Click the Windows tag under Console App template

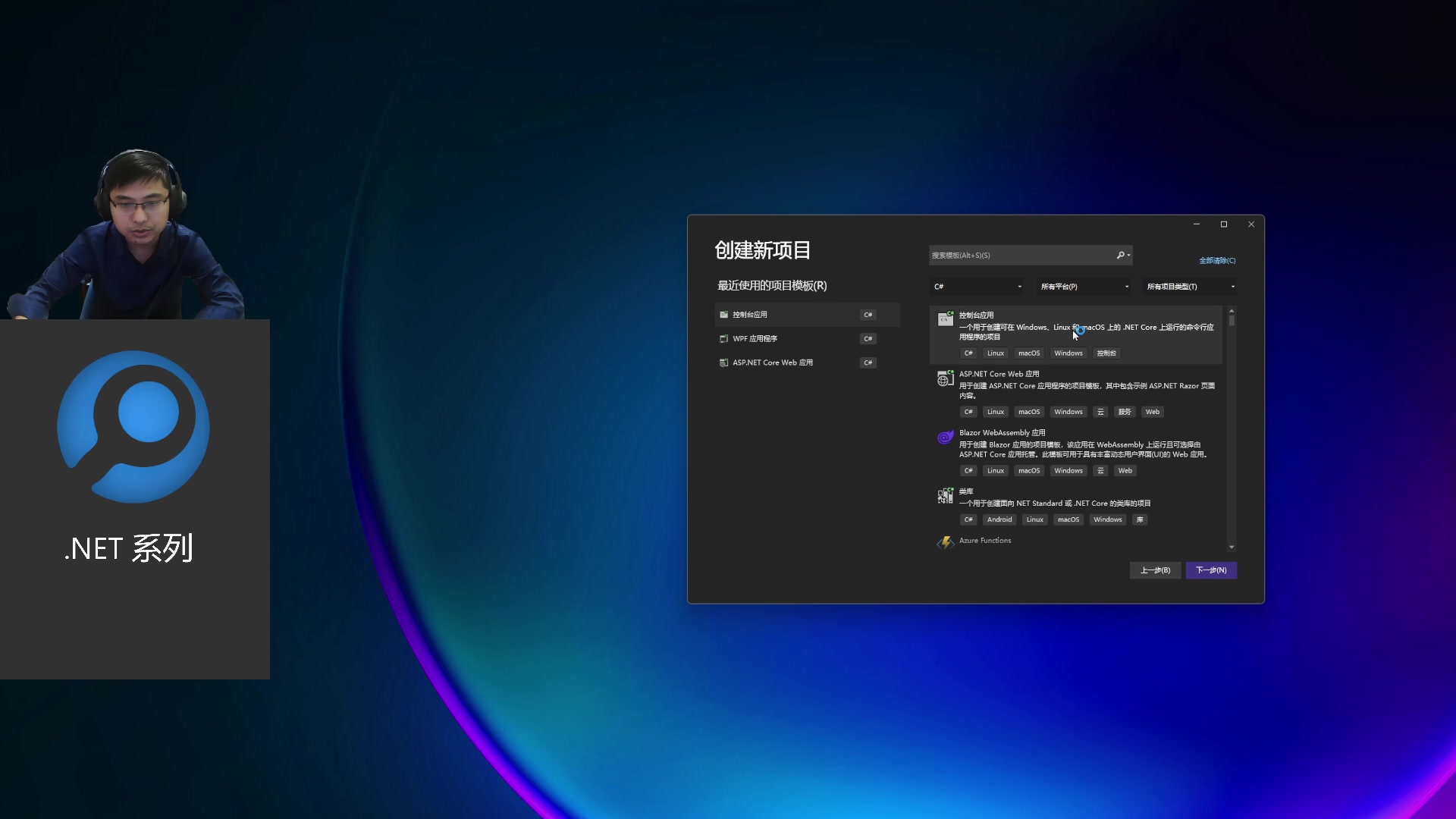(x=1068, y=353)
